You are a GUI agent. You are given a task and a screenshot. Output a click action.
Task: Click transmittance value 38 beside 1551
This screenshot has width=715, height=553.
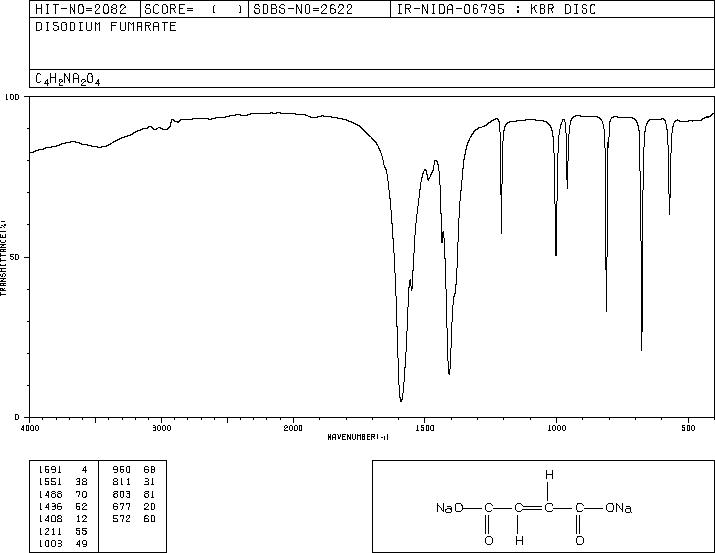pos(81,482)
